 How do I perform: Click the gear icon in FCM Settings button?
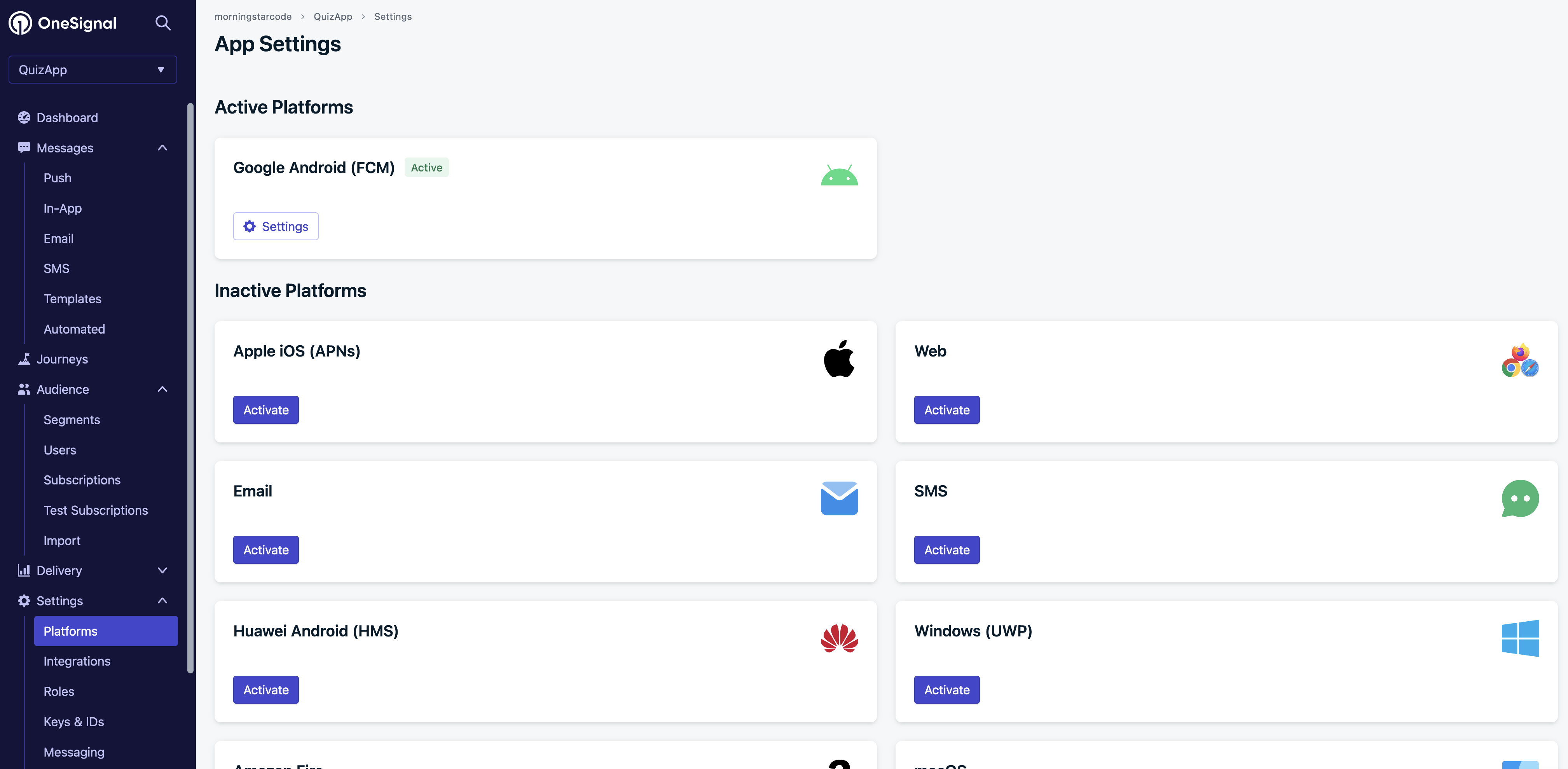coord(250,227)
